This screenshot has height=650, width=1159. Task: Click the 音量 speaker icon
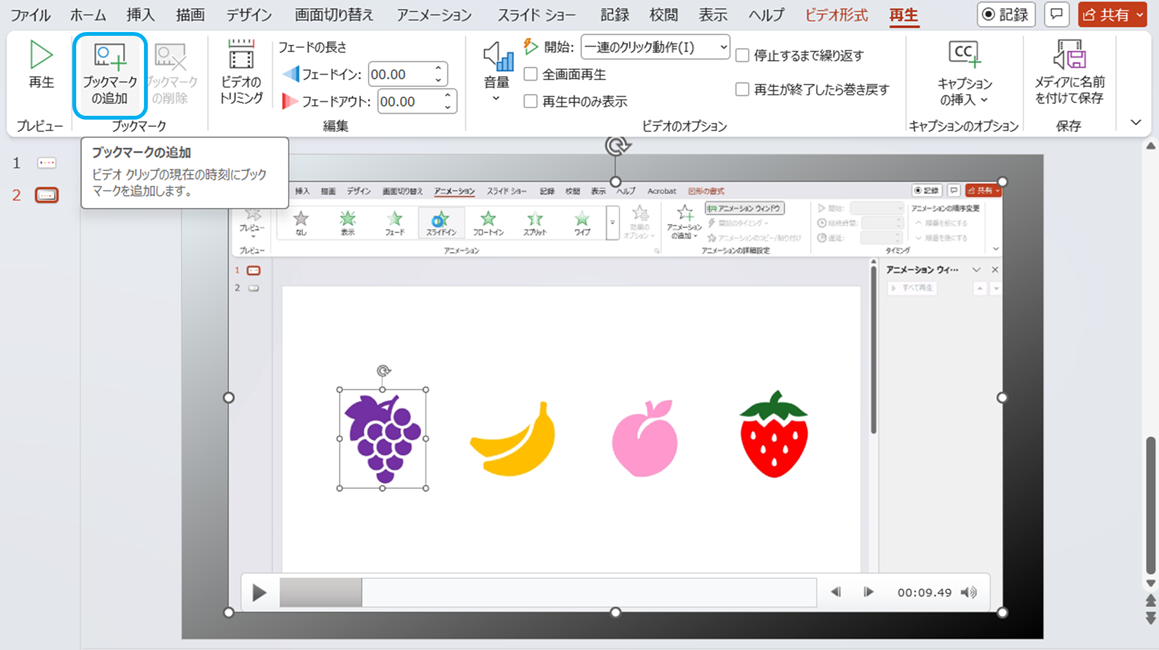(497, 58)
